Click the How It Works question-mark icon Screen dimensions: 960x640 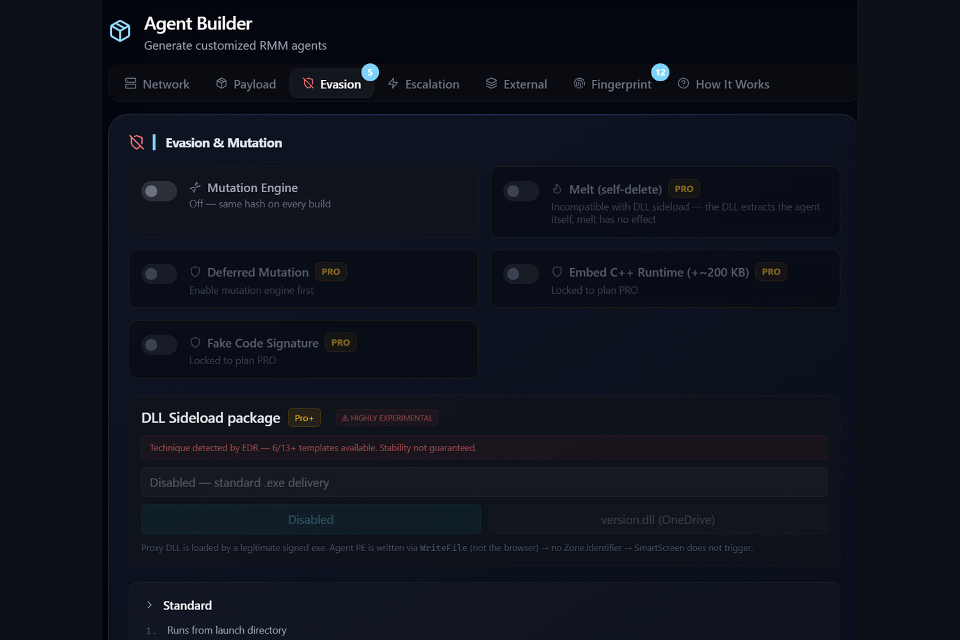(x=683, y=83)
